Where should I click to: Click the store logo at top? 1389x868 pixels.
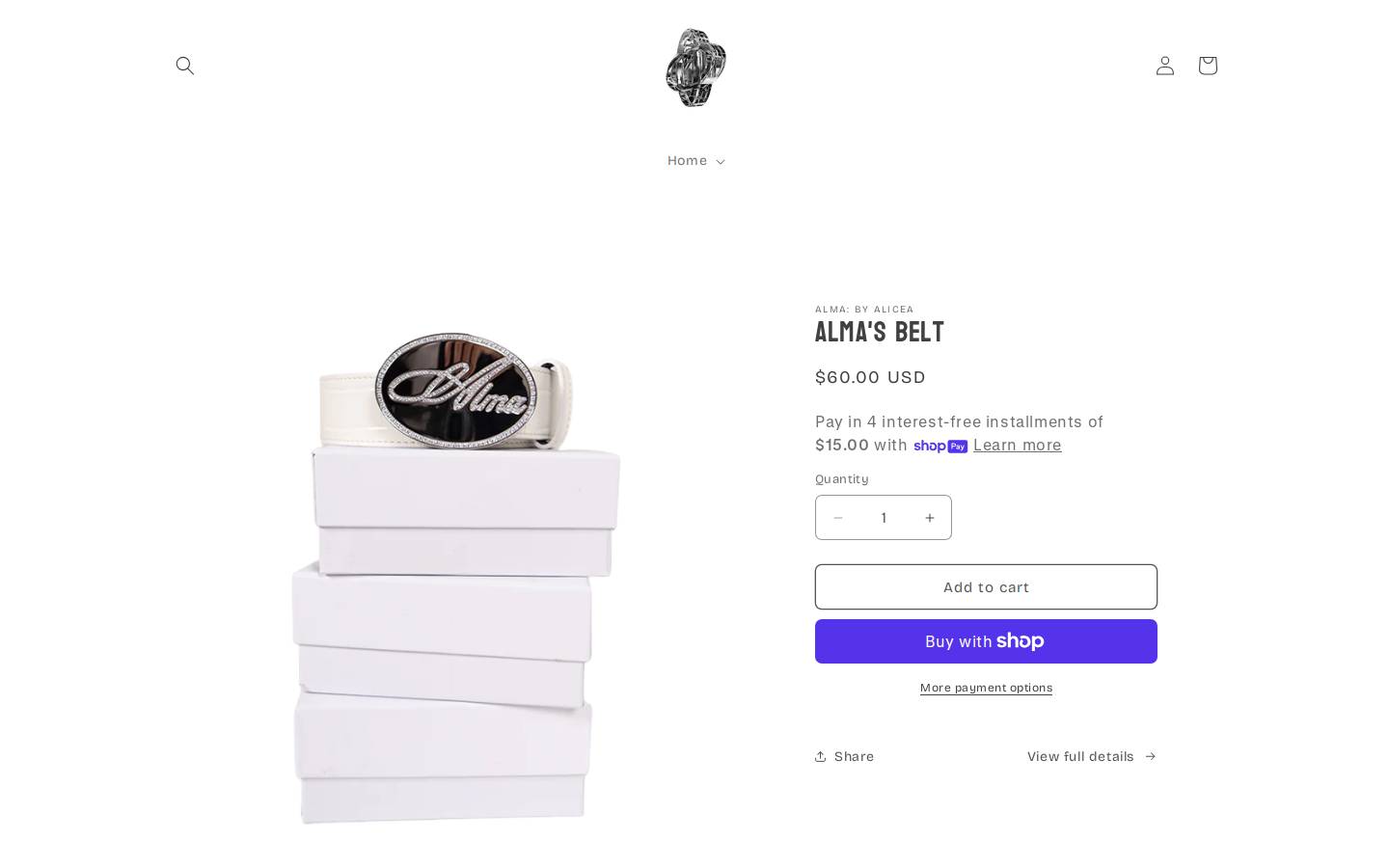[695, 68]
